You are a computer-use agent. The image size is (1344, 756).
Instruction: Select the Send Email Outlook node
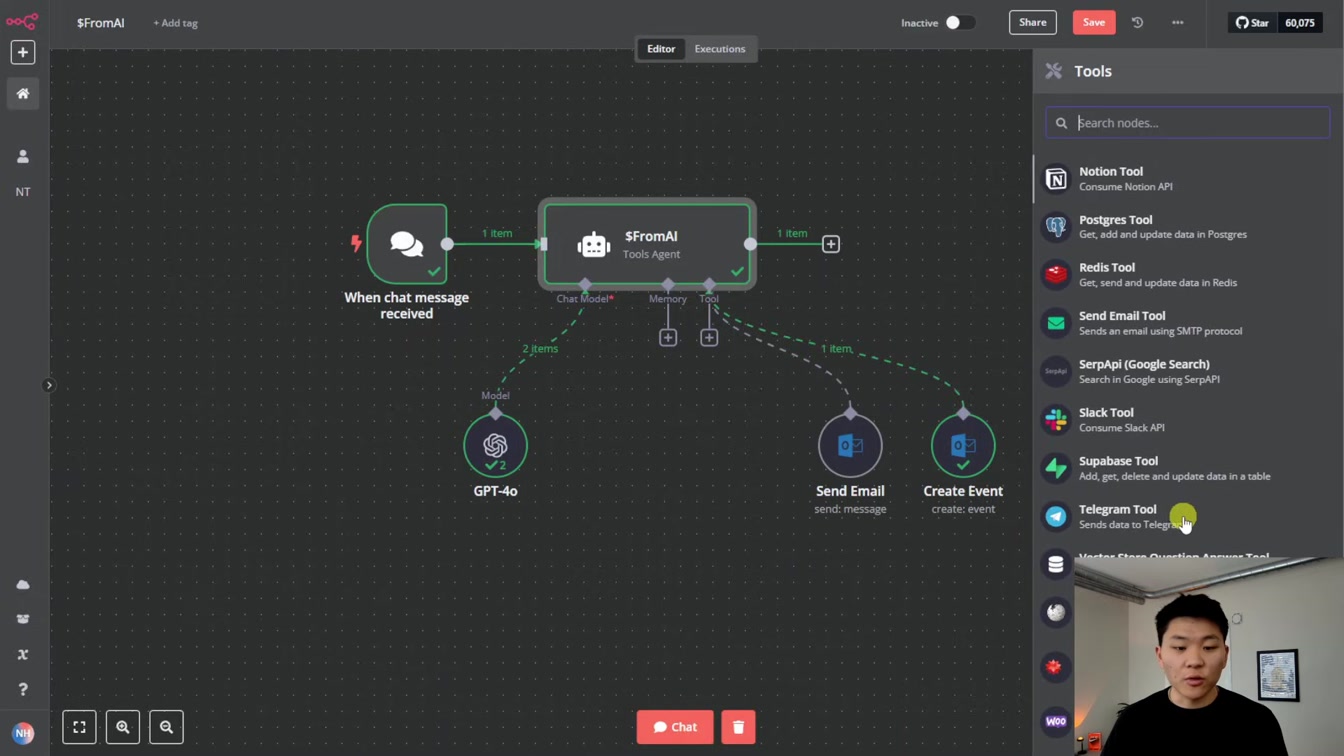coord(850,446)
